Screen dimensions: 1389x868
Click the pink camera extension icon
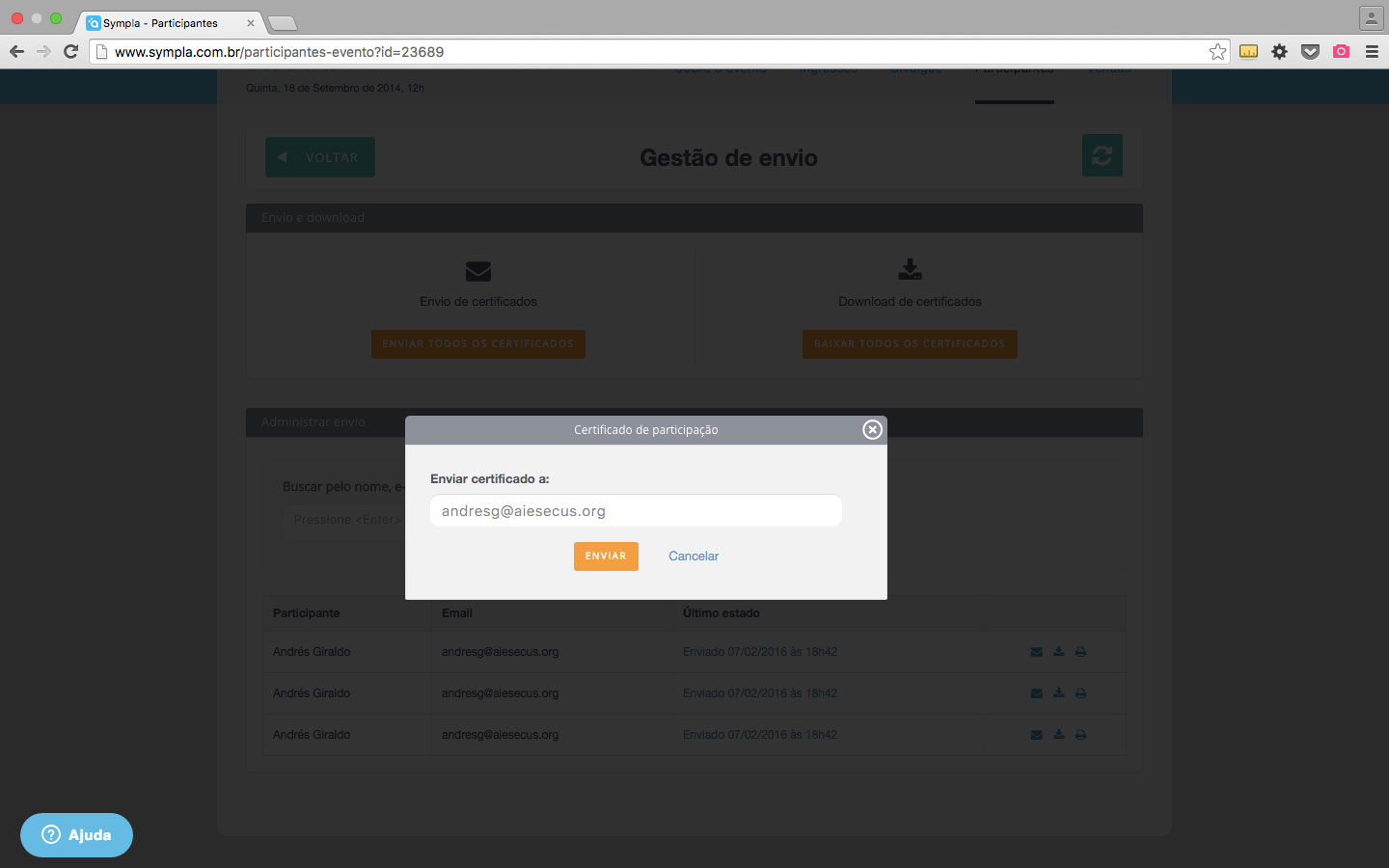click(x=1341, y=52)
